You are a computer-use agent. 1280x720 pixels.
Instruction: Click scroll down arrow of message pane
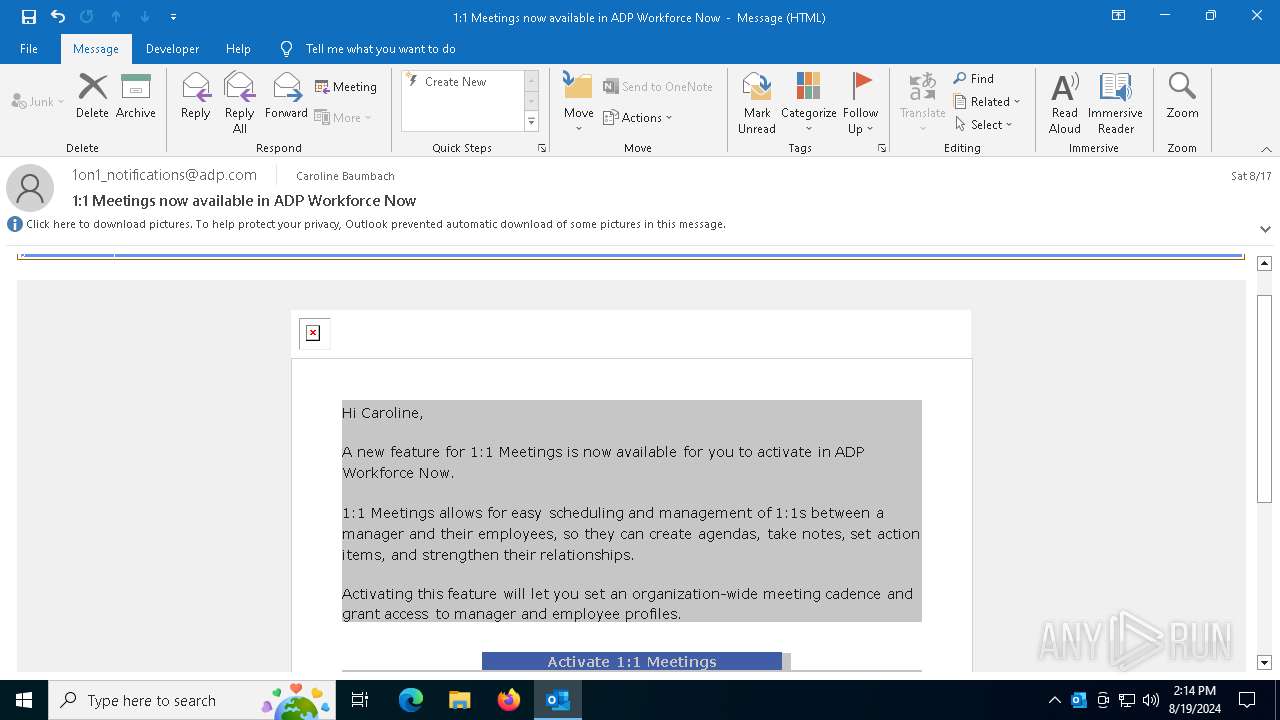(1264, 662)
